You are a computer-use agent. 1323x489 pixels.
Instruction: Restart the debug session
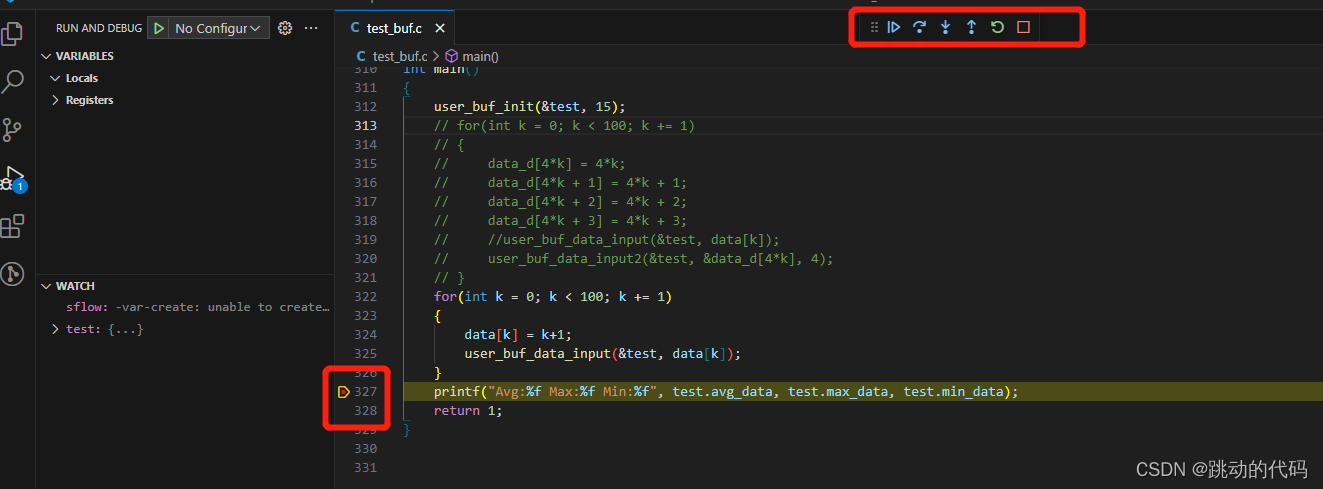[x=997, y=27]
